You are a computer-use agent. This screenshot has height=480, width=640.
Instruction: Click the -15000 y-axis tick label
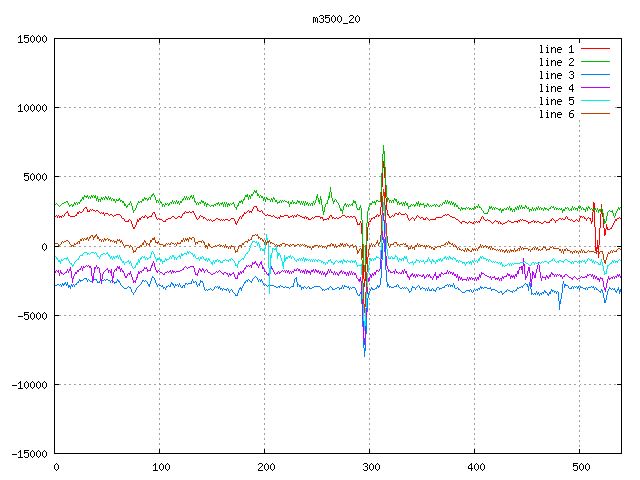tap(28, 453)
